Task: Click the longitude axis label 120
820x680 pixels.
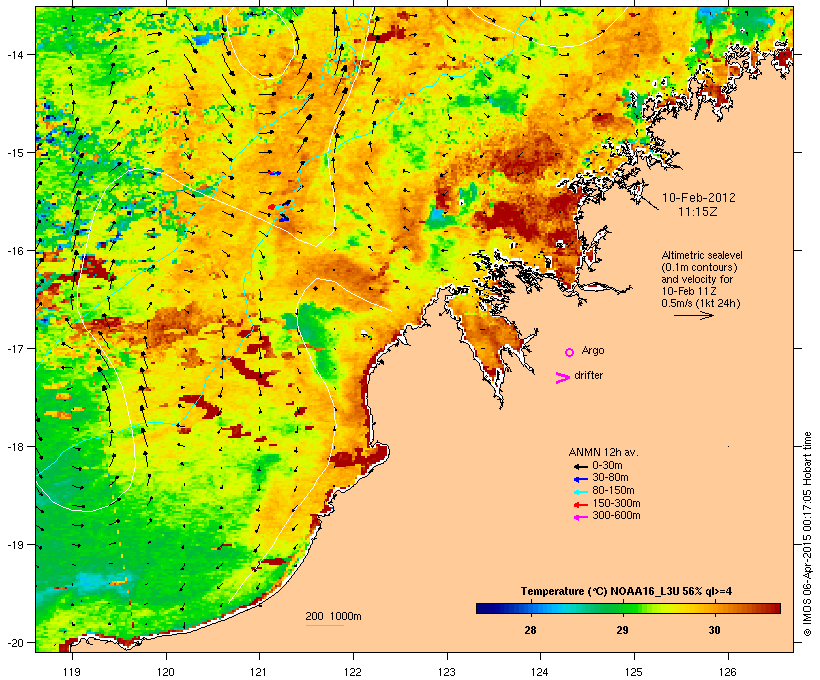Action: [166, 672]
